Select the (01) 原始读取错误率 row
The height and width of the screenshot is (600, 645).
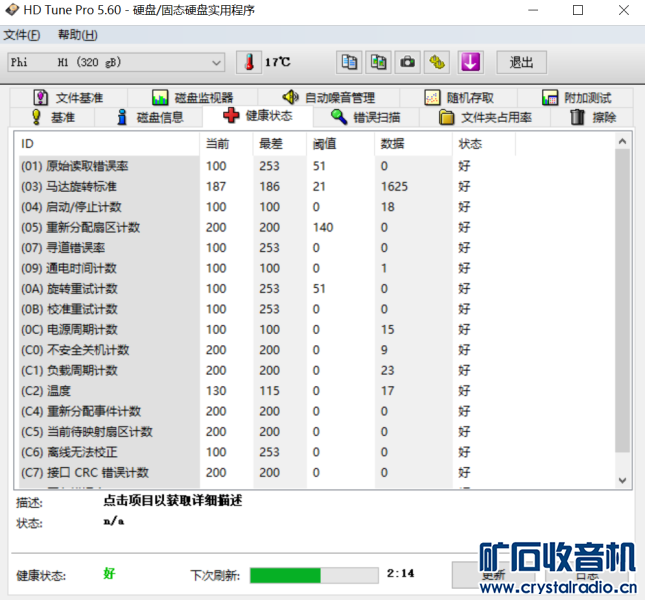pyautogui.click(x=316, y=166)
